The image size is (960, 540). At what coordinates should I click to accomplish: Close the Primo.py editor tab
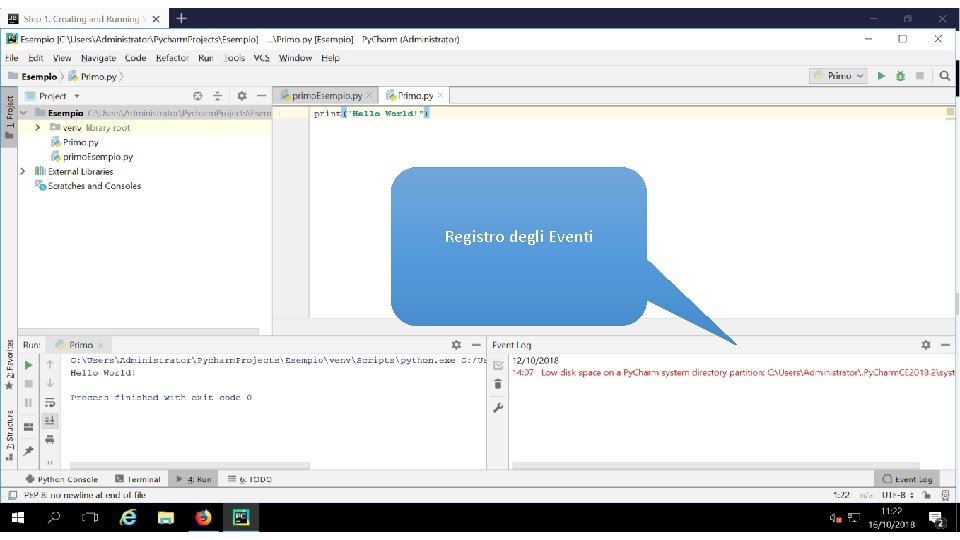[440, 96]
